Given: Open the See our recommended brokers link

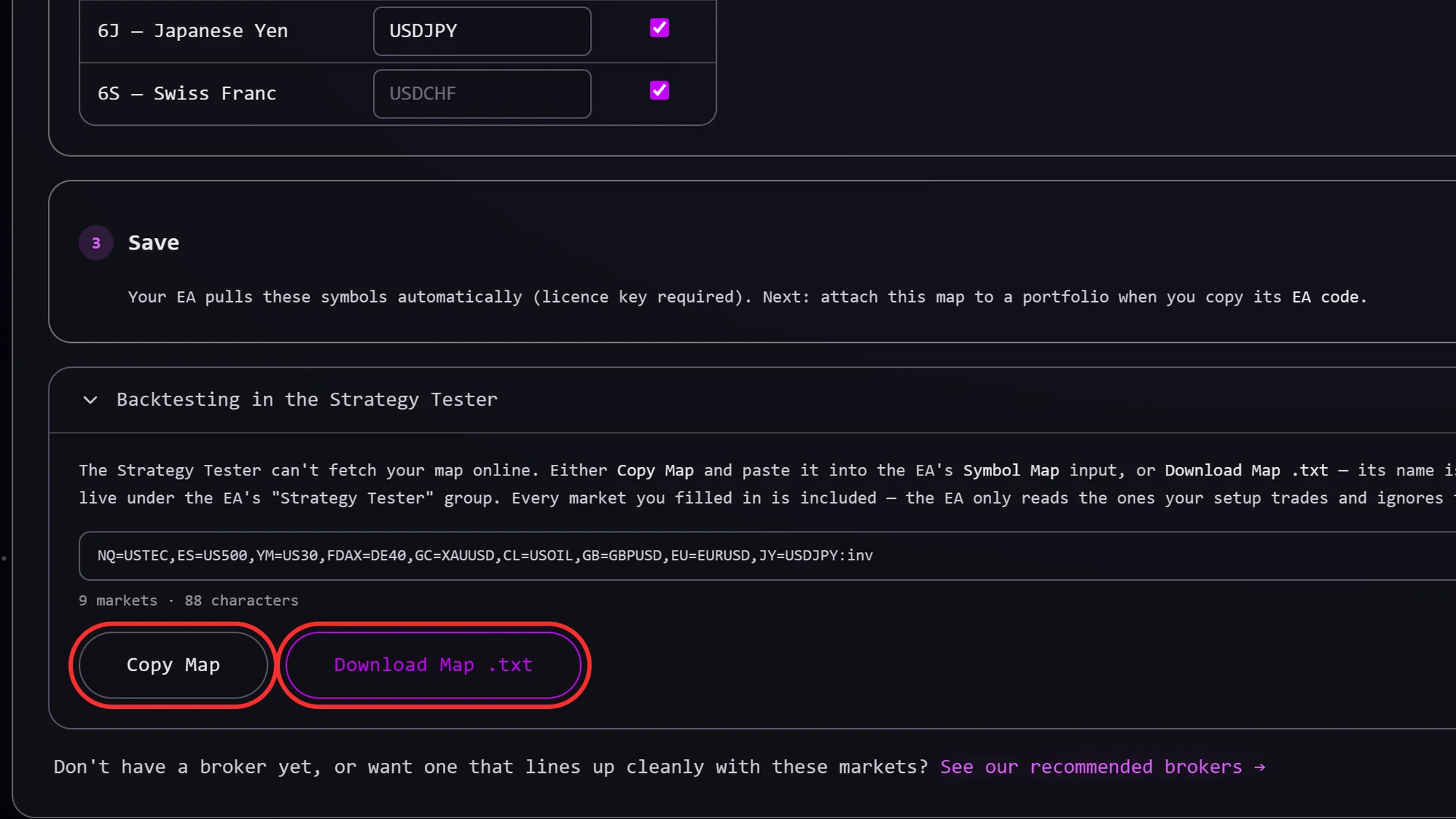Looking at the screenshot, I should tap(1103, 767).
